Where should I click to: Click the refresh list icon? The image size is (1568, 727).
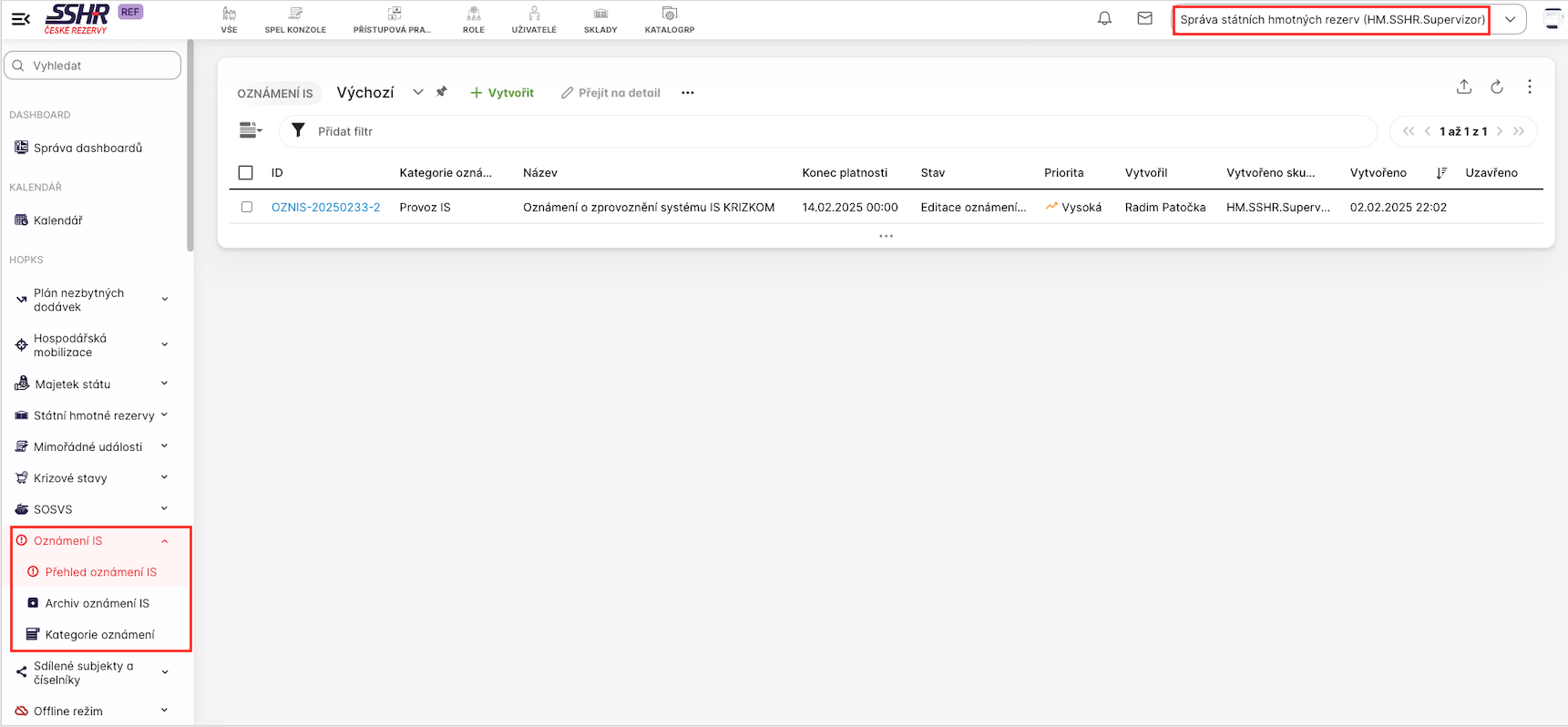pos(1496,87)
